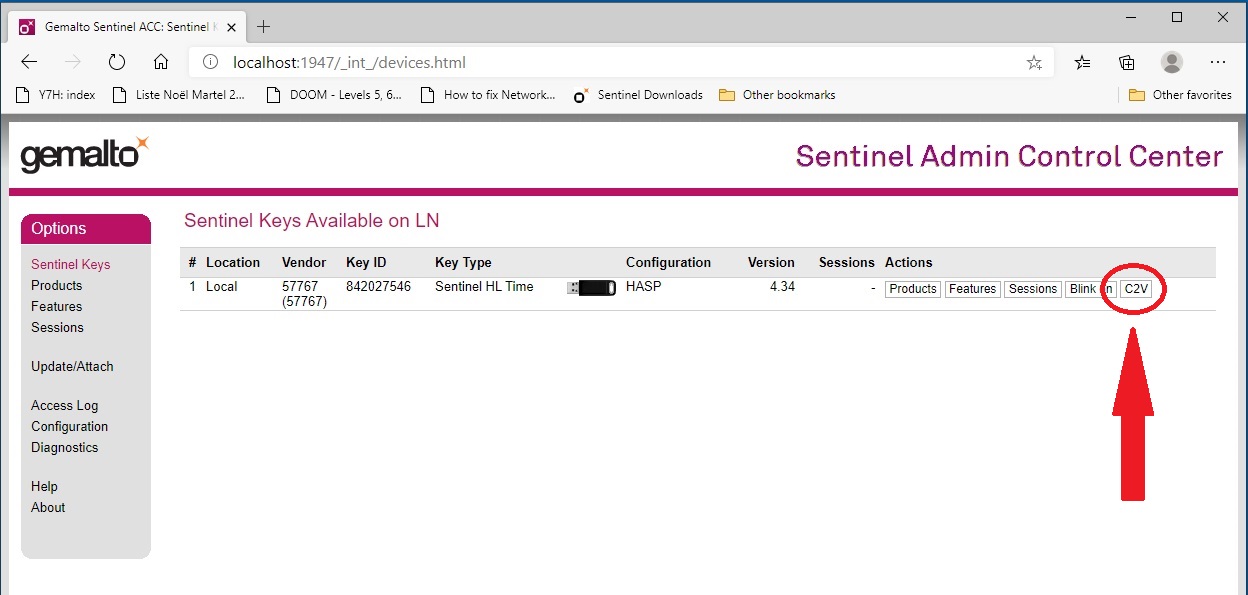
Task: Add this page to favorites with star
Action: pyautogui.click(x=1034, y=62)
